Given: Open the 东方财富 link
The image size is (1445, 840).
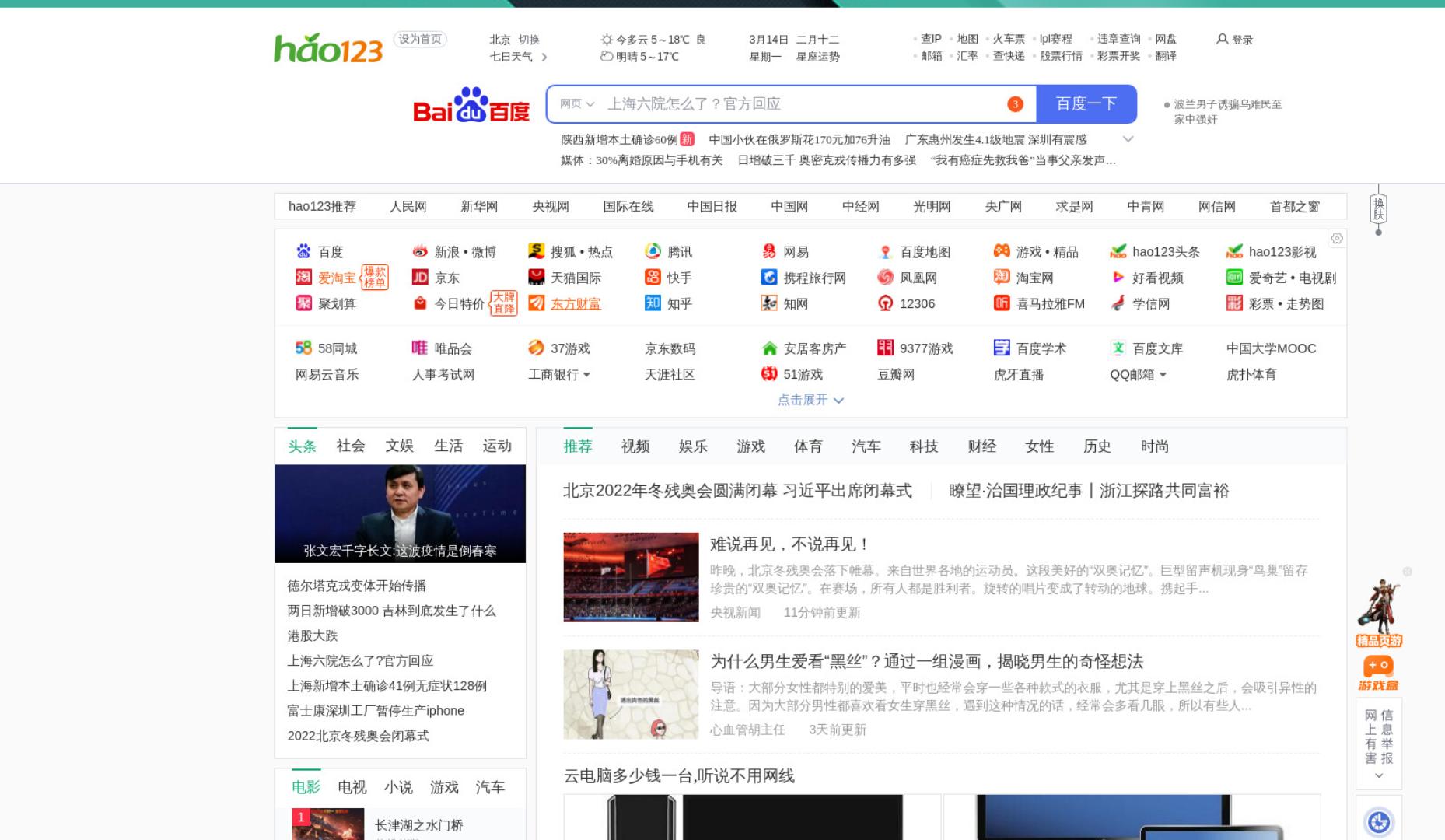Looking at the screenshot, I should tap(576, 303).
